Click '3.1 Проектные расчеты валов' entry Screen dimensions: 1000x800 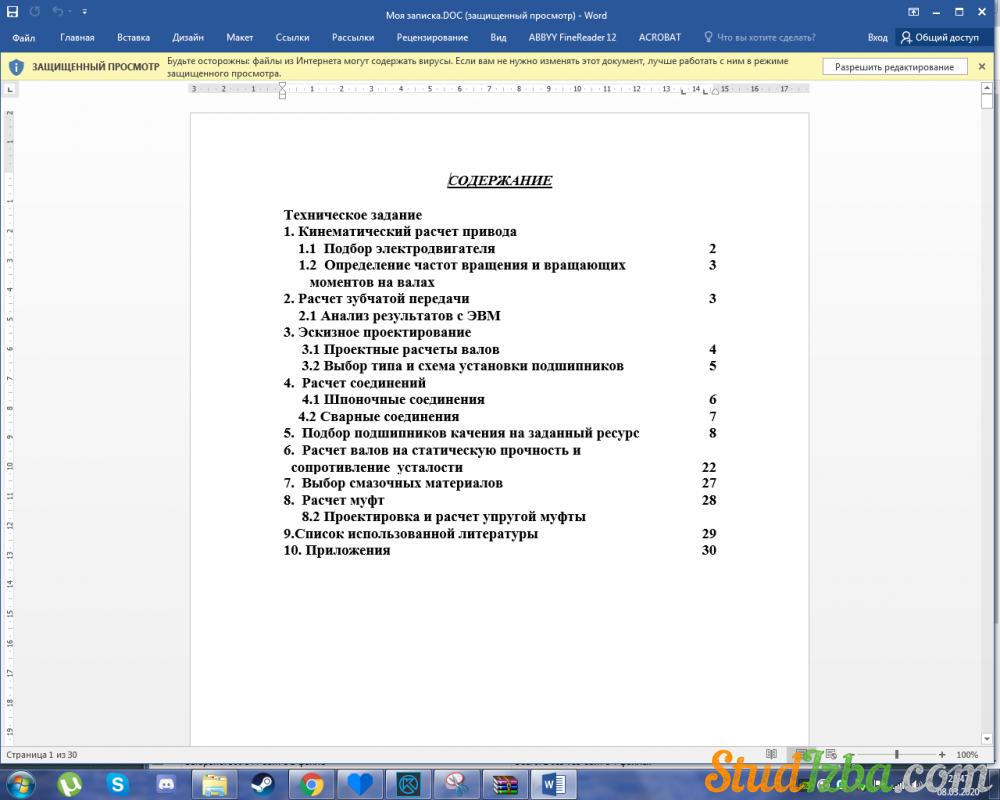[401, 350]
